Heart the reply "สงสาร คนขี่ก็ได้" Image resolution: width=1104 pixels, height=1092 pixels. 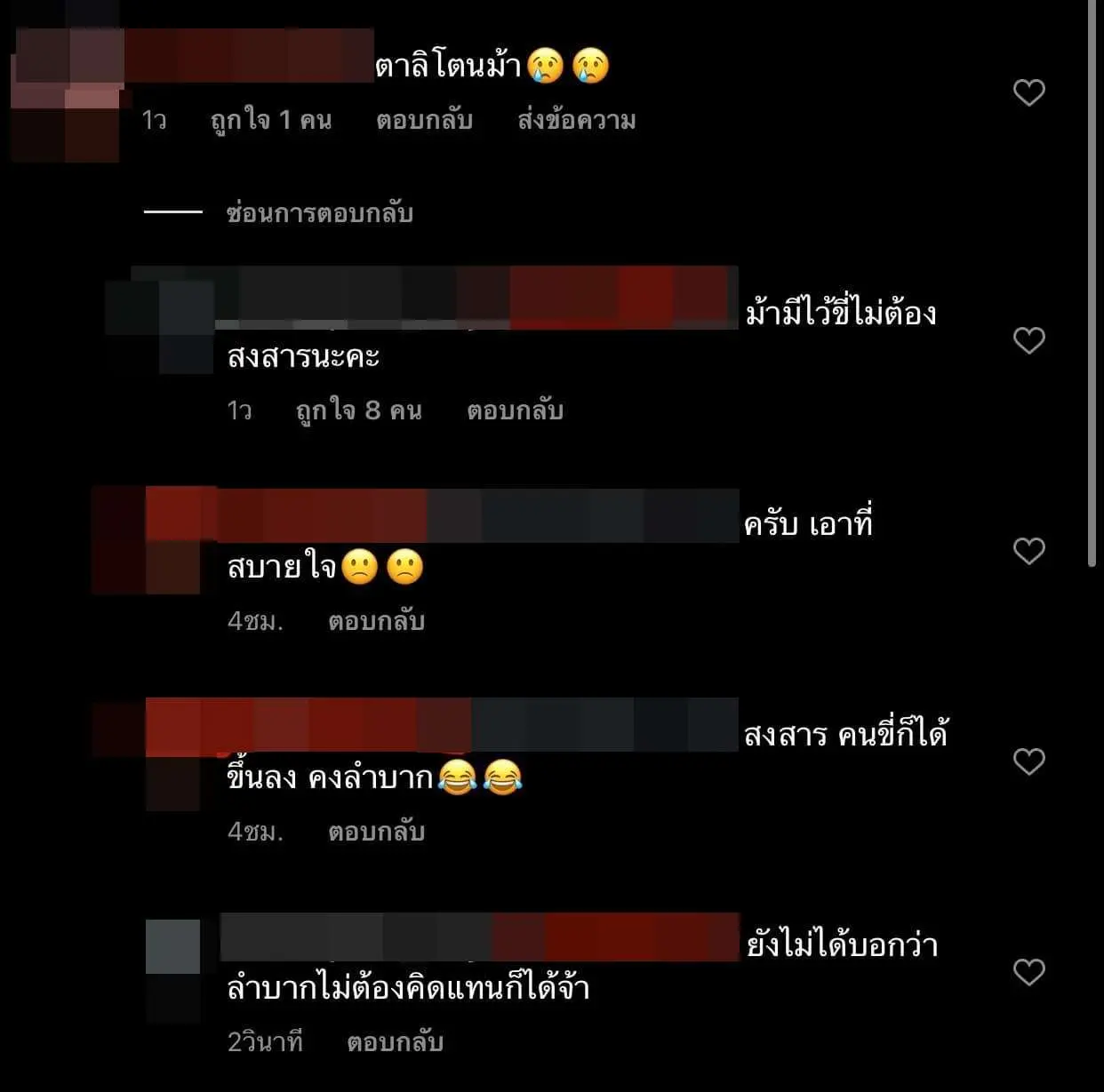tap(1028, 761)
